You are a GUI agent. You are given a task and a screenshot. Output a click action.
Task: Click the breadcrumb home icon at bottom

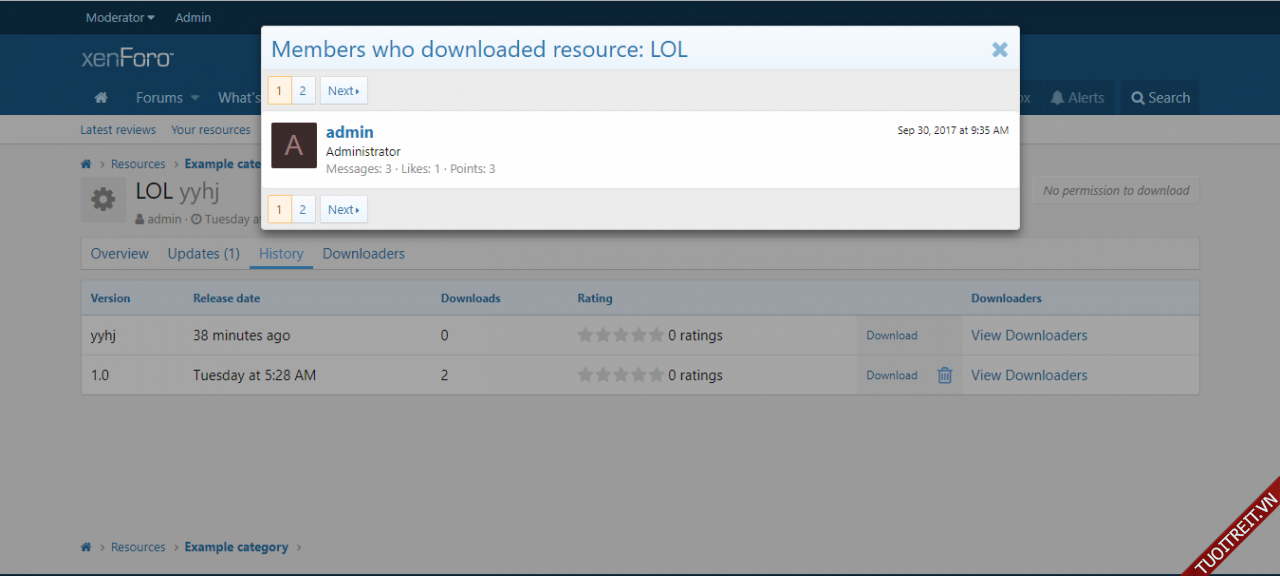pos(87,547)
